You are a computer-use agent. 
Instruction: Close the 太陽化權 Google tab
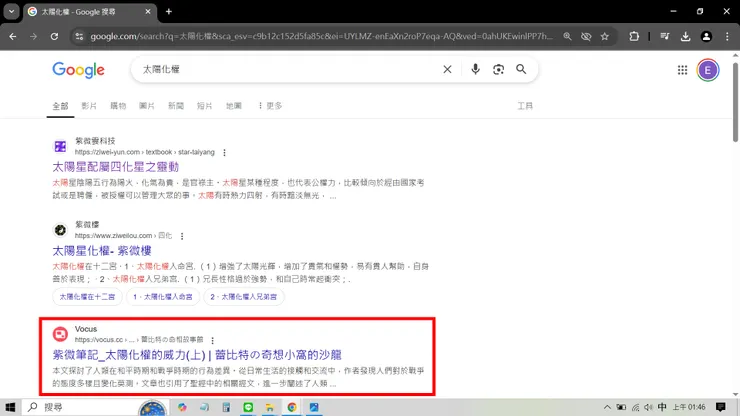click(148, 12)
